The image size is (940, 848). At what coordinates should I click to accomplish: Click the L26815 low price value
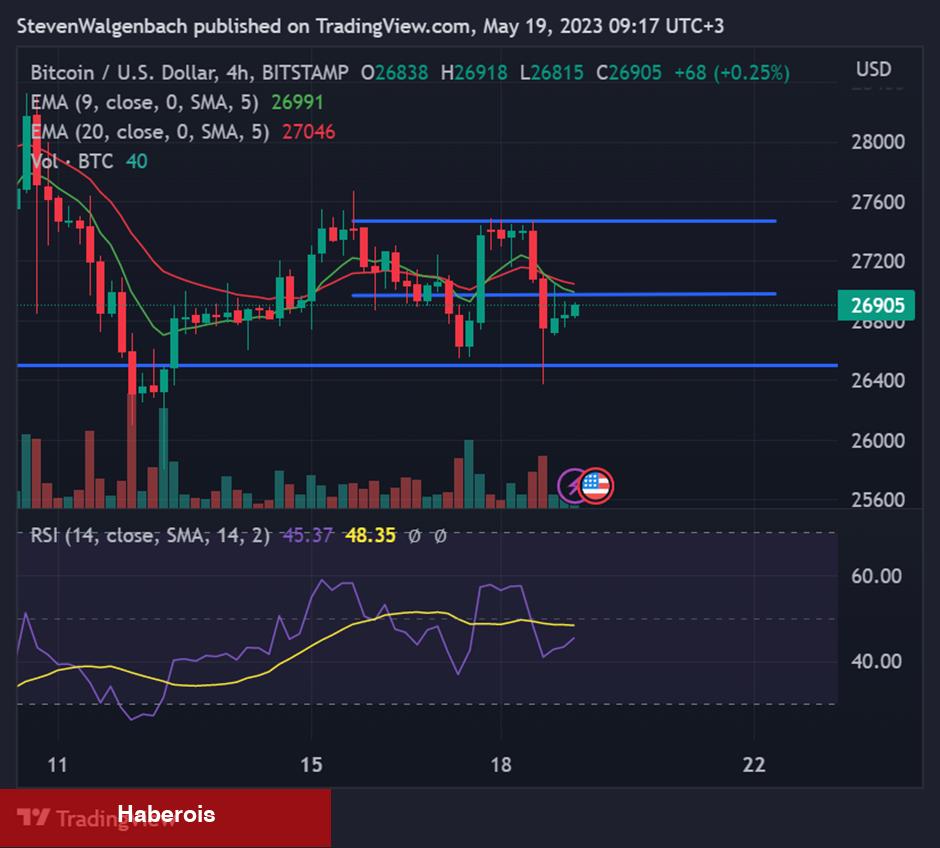pos(552,73)
